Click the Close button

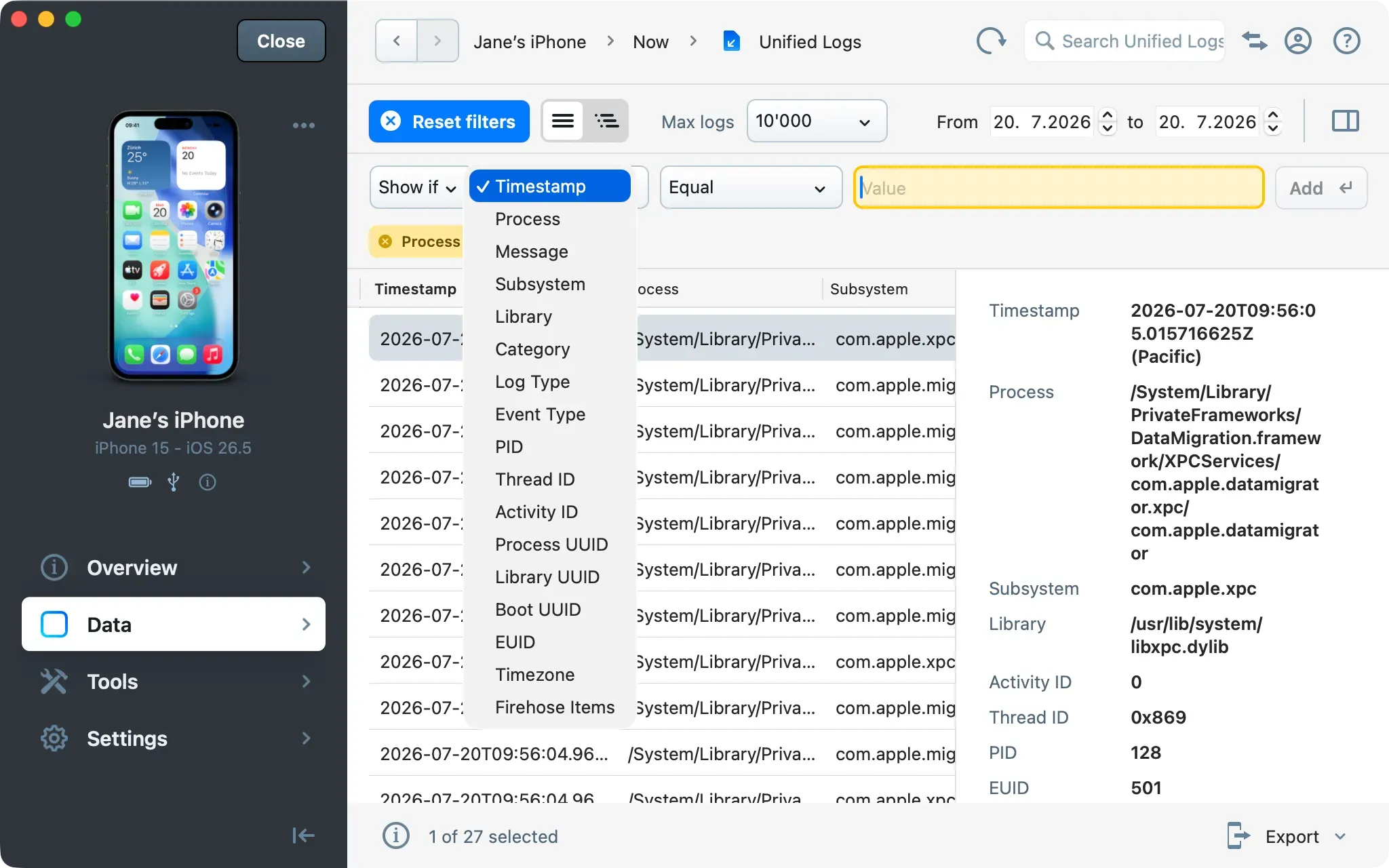click(281, 41)
